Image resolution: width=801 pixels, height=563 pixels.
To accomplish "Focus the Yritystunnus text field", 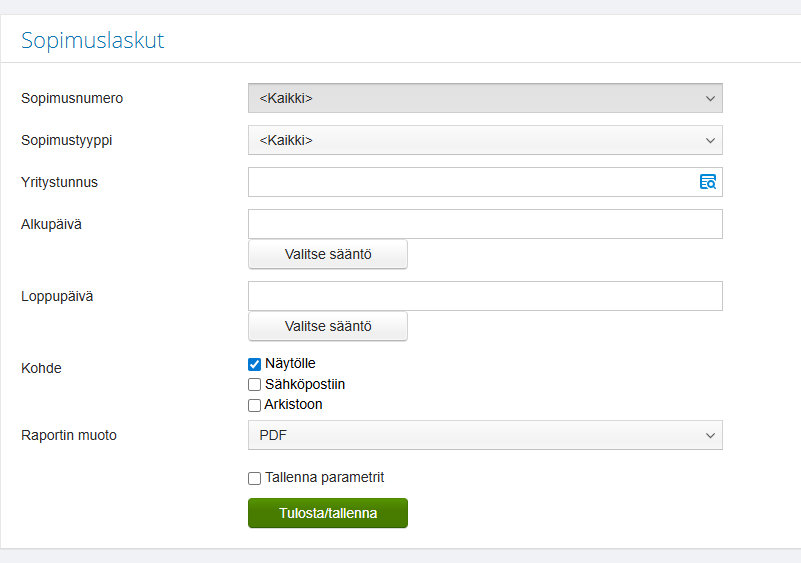I will pos(470,182).
